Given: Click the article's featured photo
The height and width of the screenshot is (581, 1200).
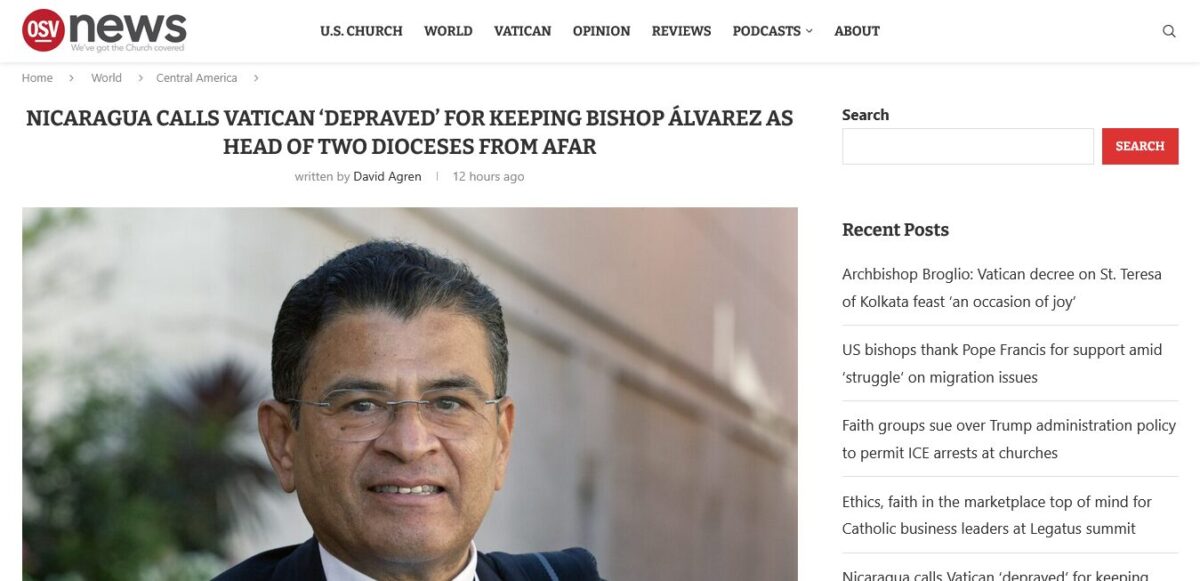Looking at the screenshot, I should click(410, 394).
